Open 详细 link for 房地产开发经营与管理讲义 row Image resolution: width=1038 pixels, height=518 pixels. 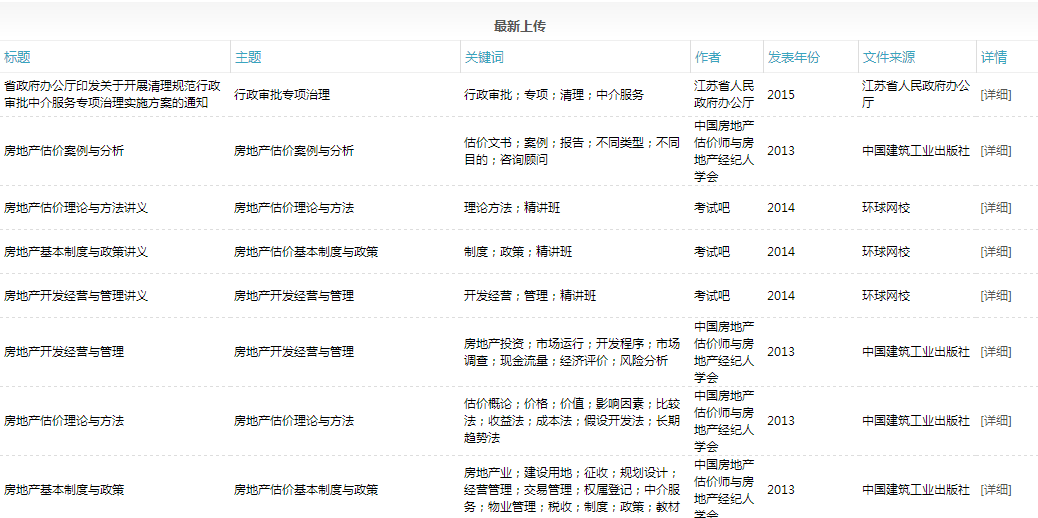996,295
